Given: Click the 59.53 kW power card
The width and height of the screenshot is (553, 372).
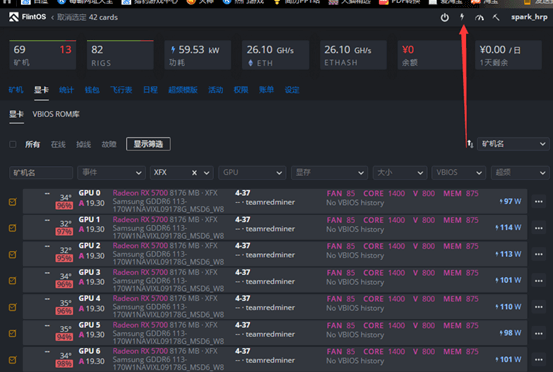Looking at the screenshot, I should point(198,55).
